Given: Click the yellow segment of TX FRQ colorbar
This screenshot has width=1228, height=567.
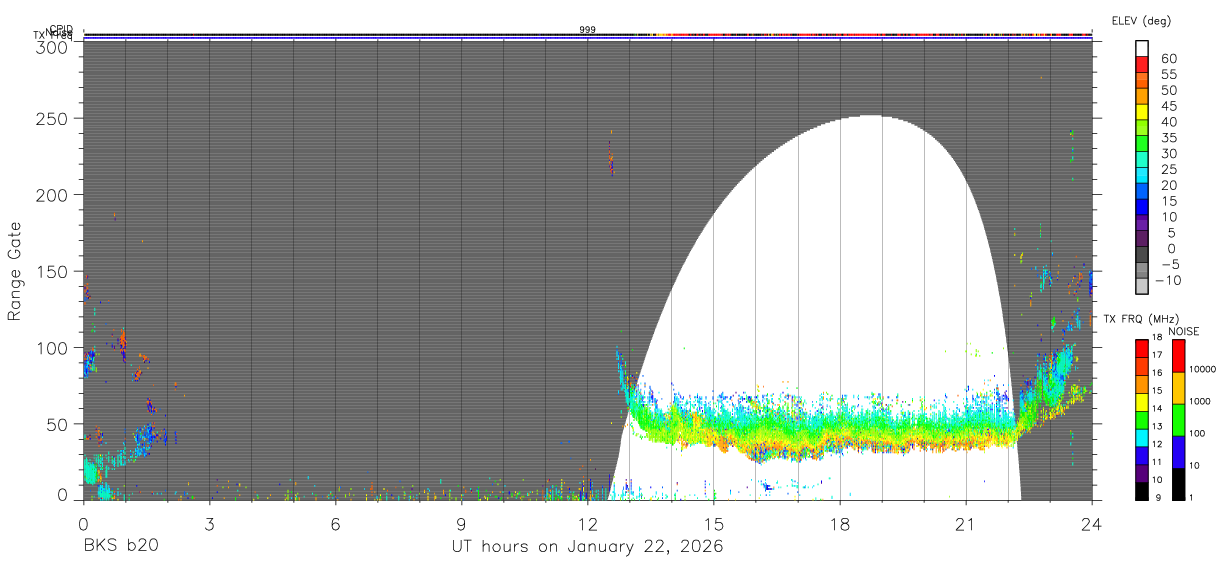Looking at the screenshot, I should [1142, 401].
